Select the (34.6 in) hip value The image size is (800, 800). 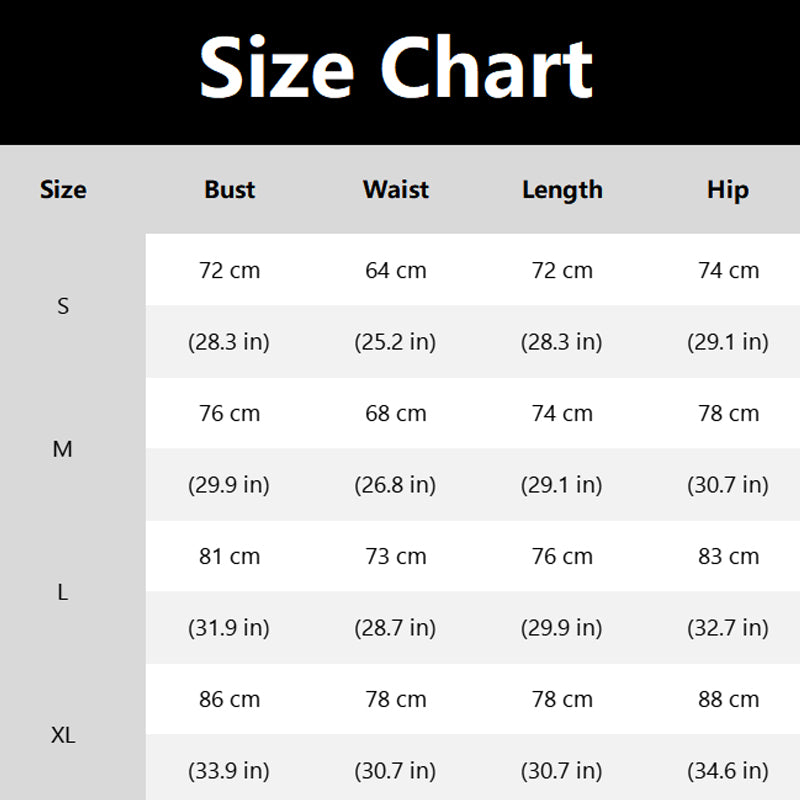(728, 771)
